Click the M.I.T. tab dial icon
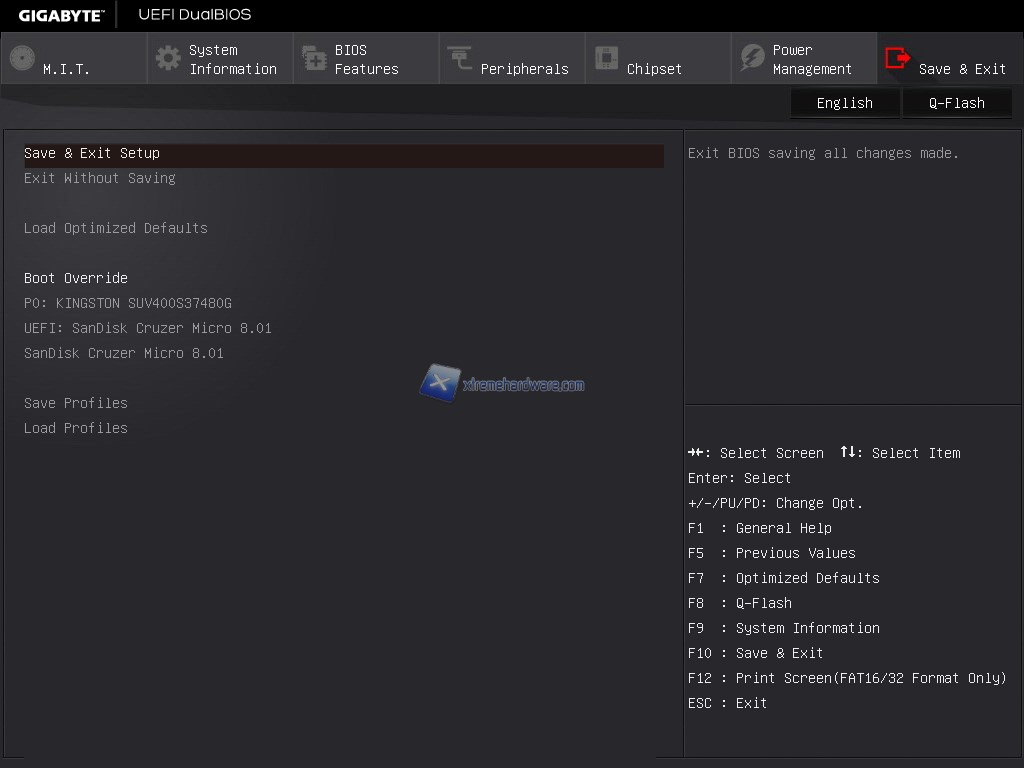The image size is (1024, 768). (22, 58)
